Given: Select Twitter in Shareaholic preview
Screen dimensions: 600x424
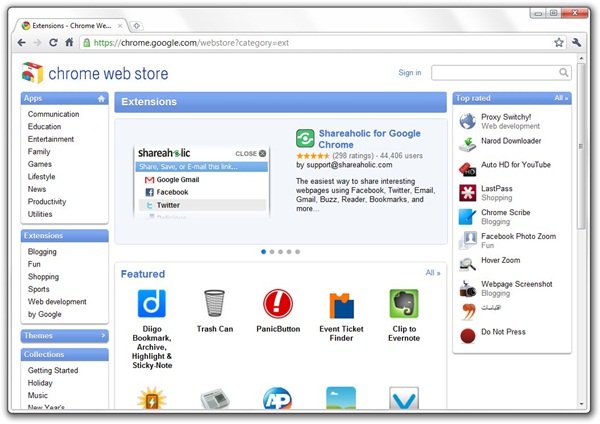Looking at the screenshot, I should 202,205.
